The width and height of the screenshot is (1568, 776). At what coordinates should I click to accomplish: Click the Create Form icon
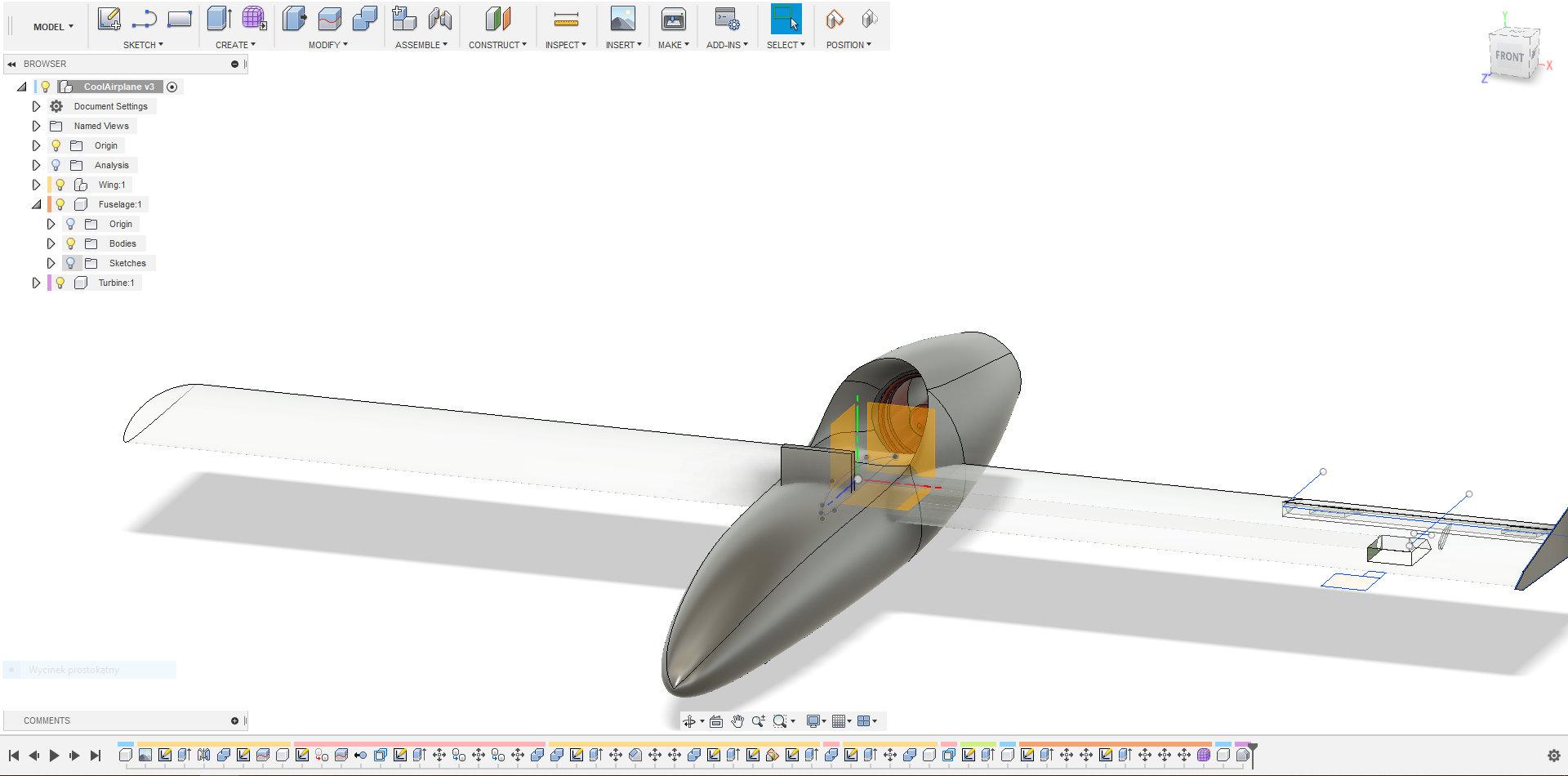pyautogui.click(x=254, y=19)
